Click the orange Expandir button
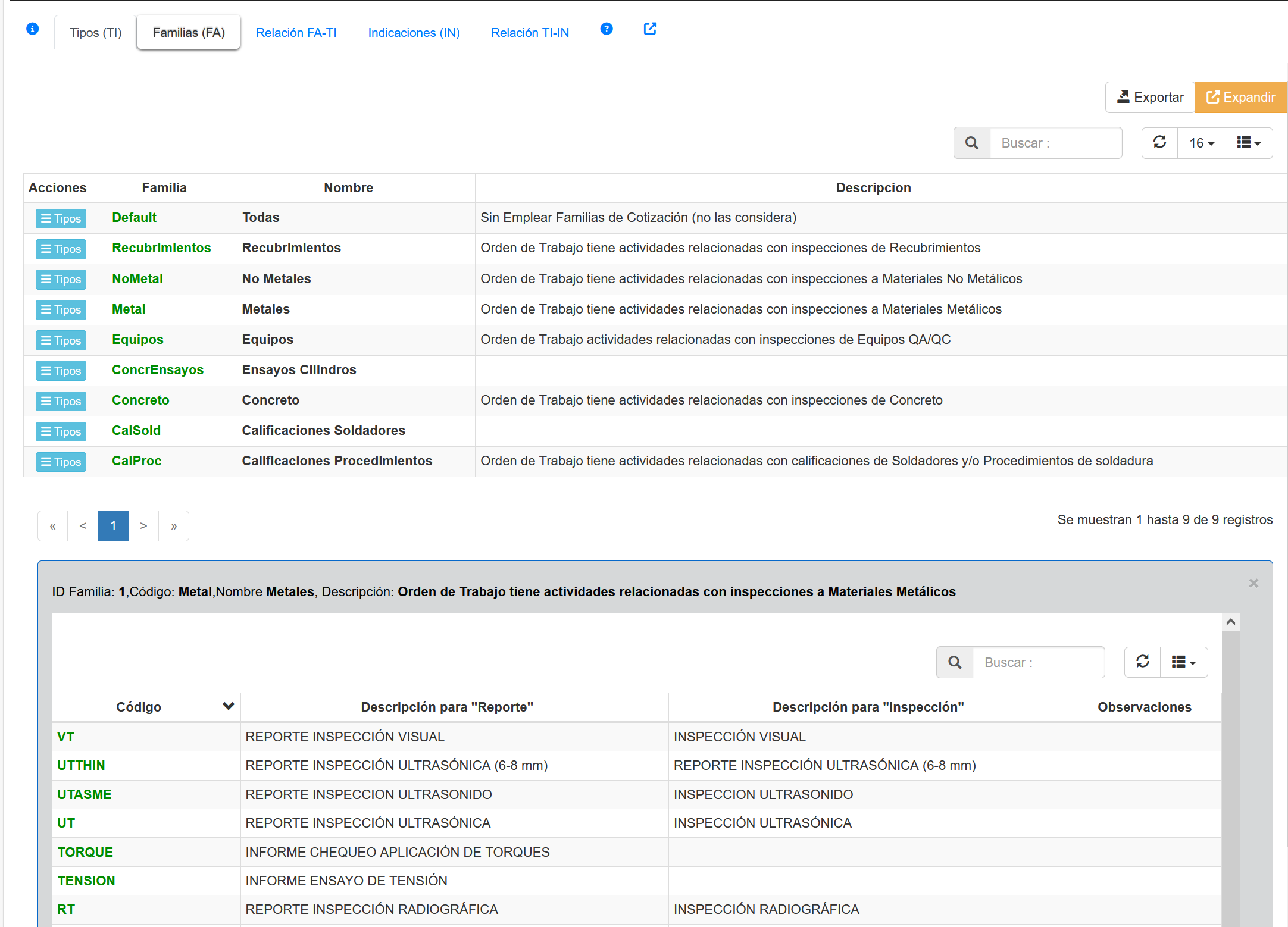The height and width of the screenshot is (927, 1288). (x=1240, y=97)
